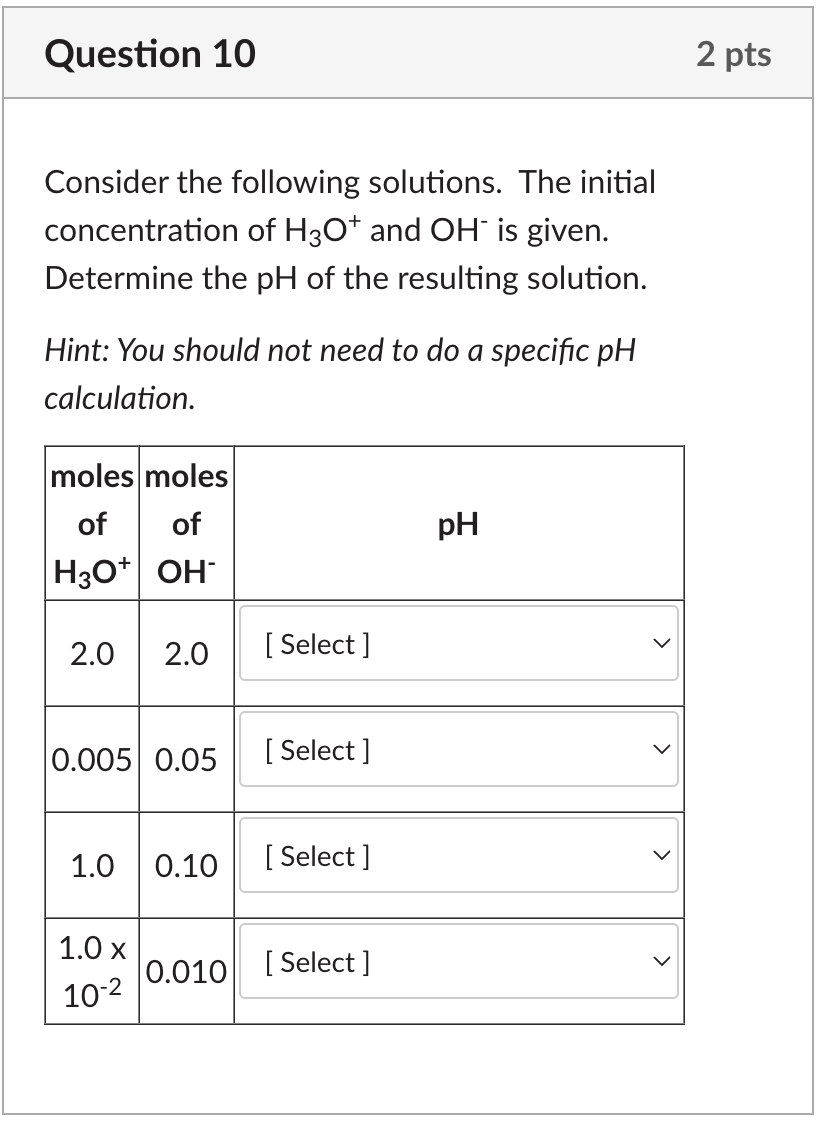The image size is (826, 1126).
Task: Click the chevron on the bottom Select menu
Action: [660, 962]
